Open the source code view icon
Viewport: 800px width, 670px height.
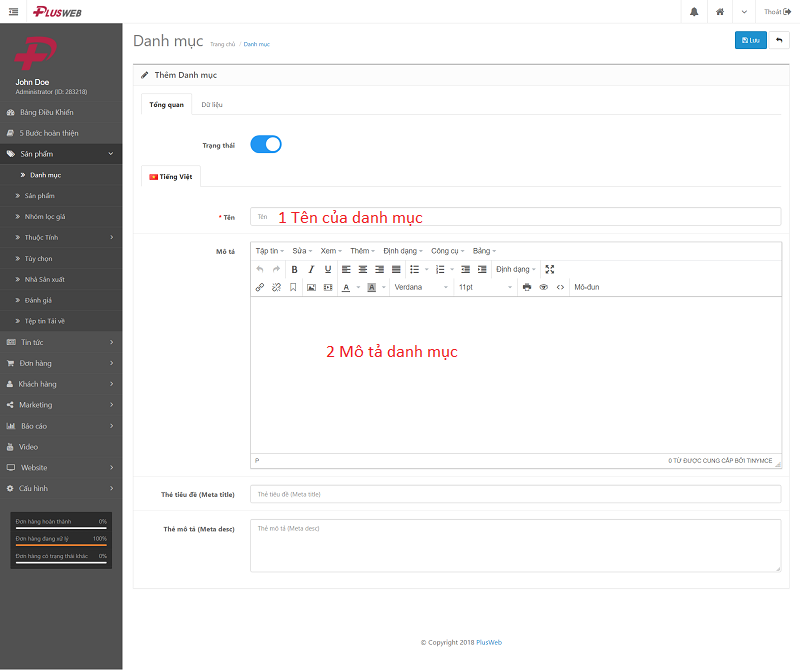[x=560, y=287]
